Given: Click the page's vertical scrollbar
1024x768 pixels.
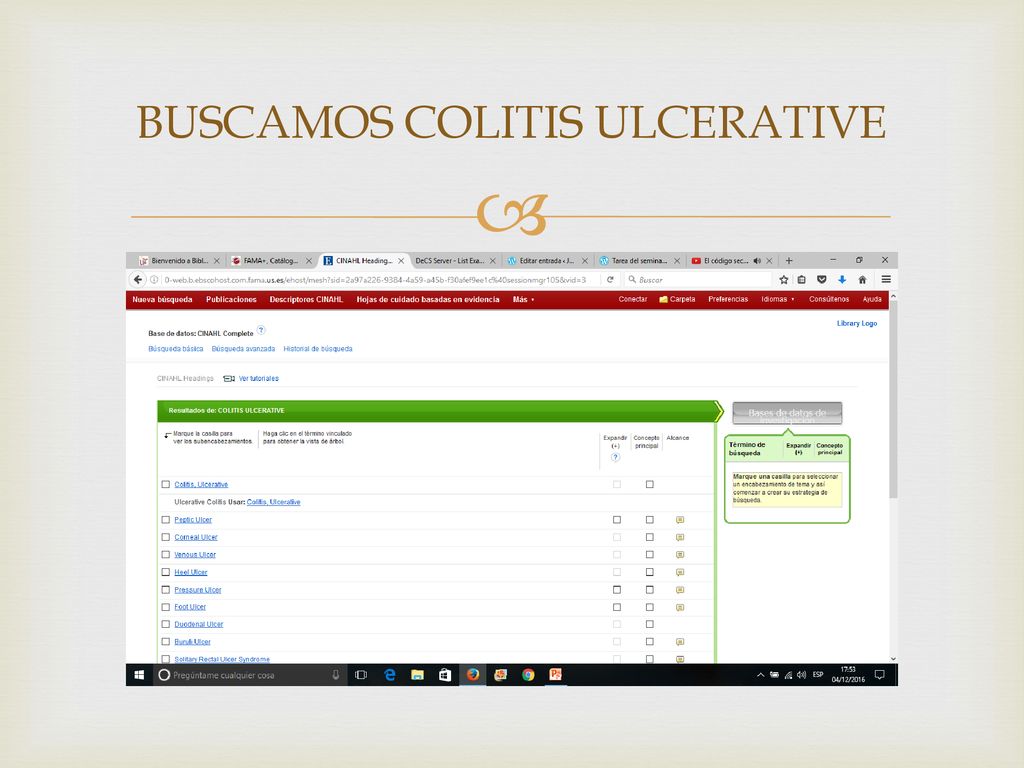Looking at the screenshot, I should (893, 400).
